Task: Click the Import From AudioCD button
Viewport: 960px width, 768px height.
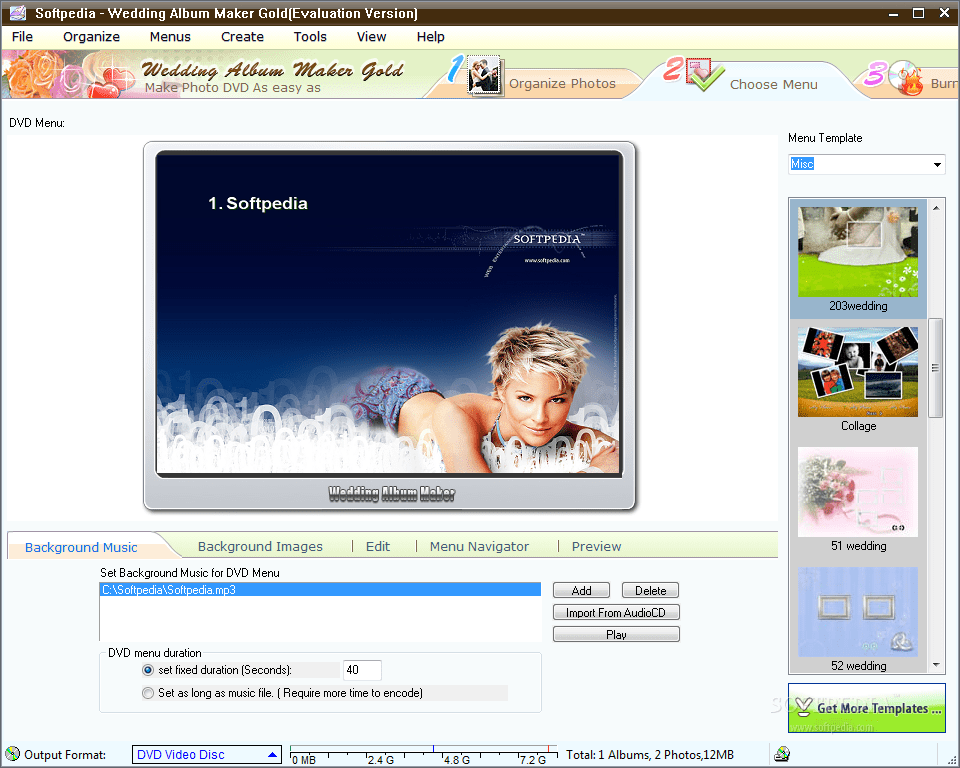Action: pos(616,612)
